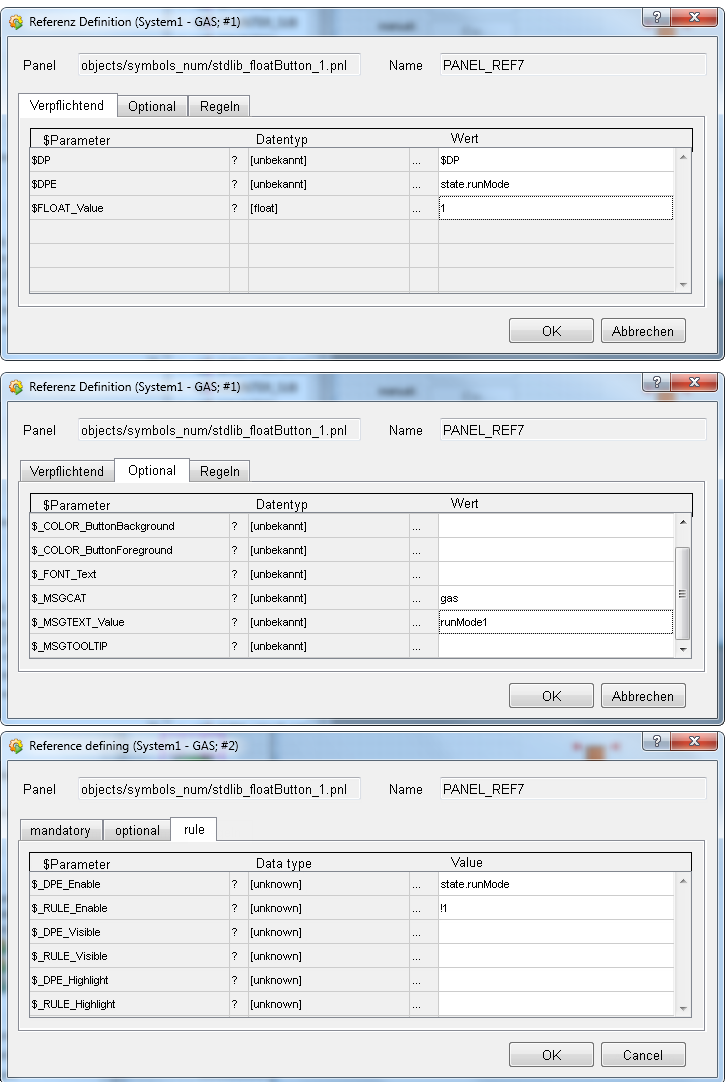Click the $FLOAT_Value Wert field
This screenshot has width=725, height=1082.
pyautogui.click(x=556, y=208)
